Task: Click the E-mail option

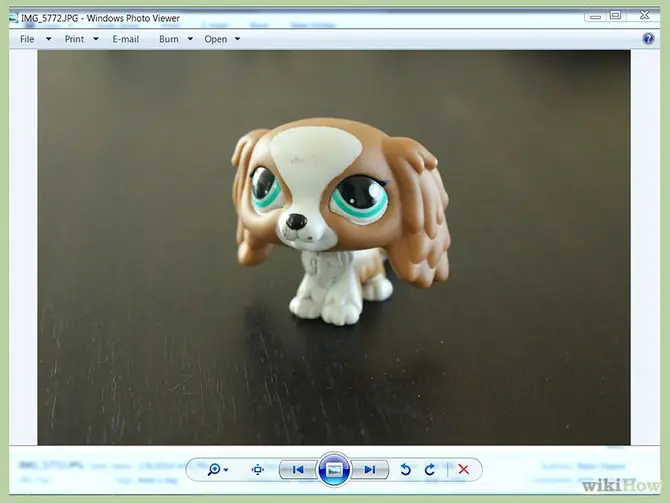Action: (x=126, y=39)
